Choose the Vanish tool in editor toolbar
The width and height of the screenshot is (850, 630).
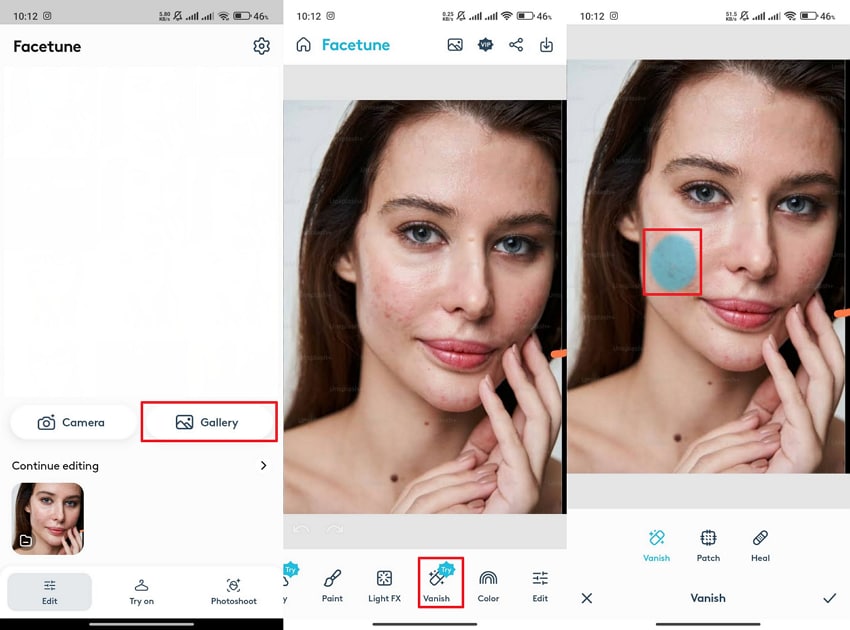[x=436, y=586]
